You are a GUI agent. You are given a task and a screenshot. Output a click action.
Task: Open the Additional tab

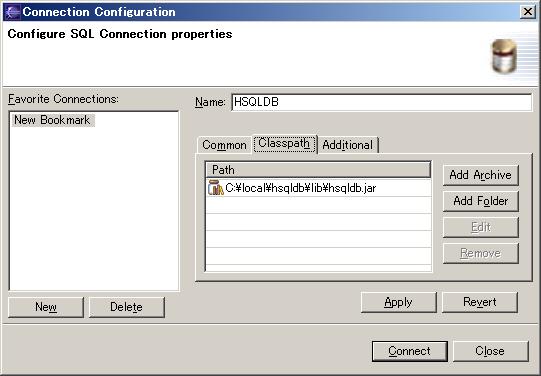coord(347,145)
